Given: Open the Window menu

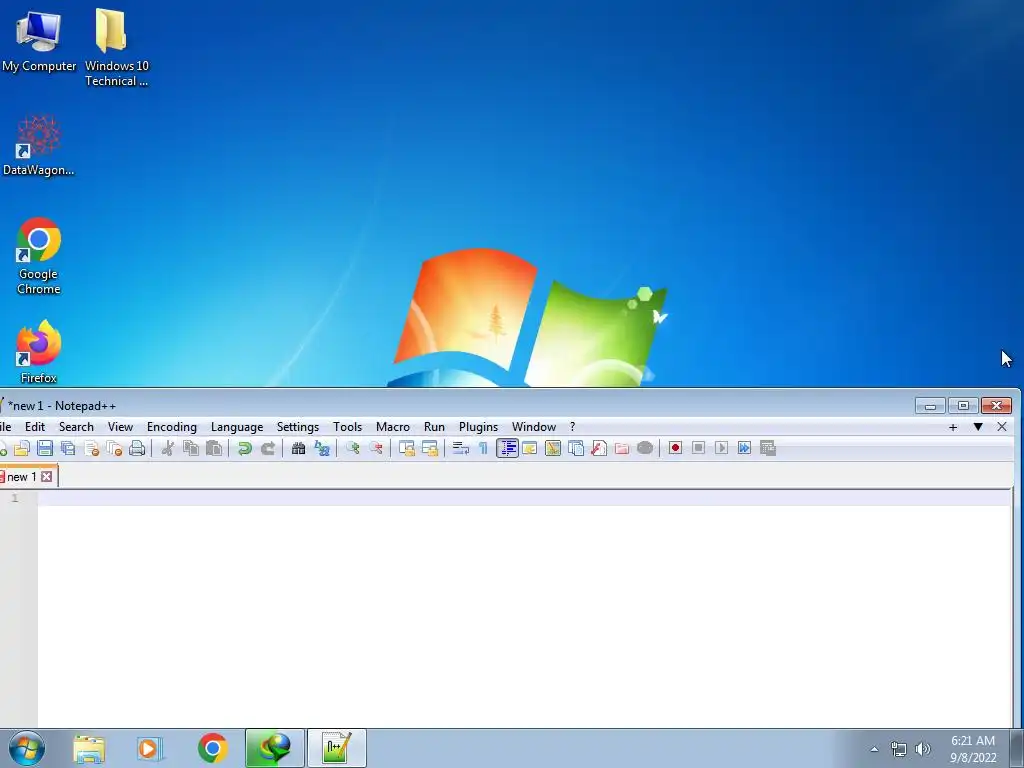Looking at the screenshot, I should coord(534,427).
